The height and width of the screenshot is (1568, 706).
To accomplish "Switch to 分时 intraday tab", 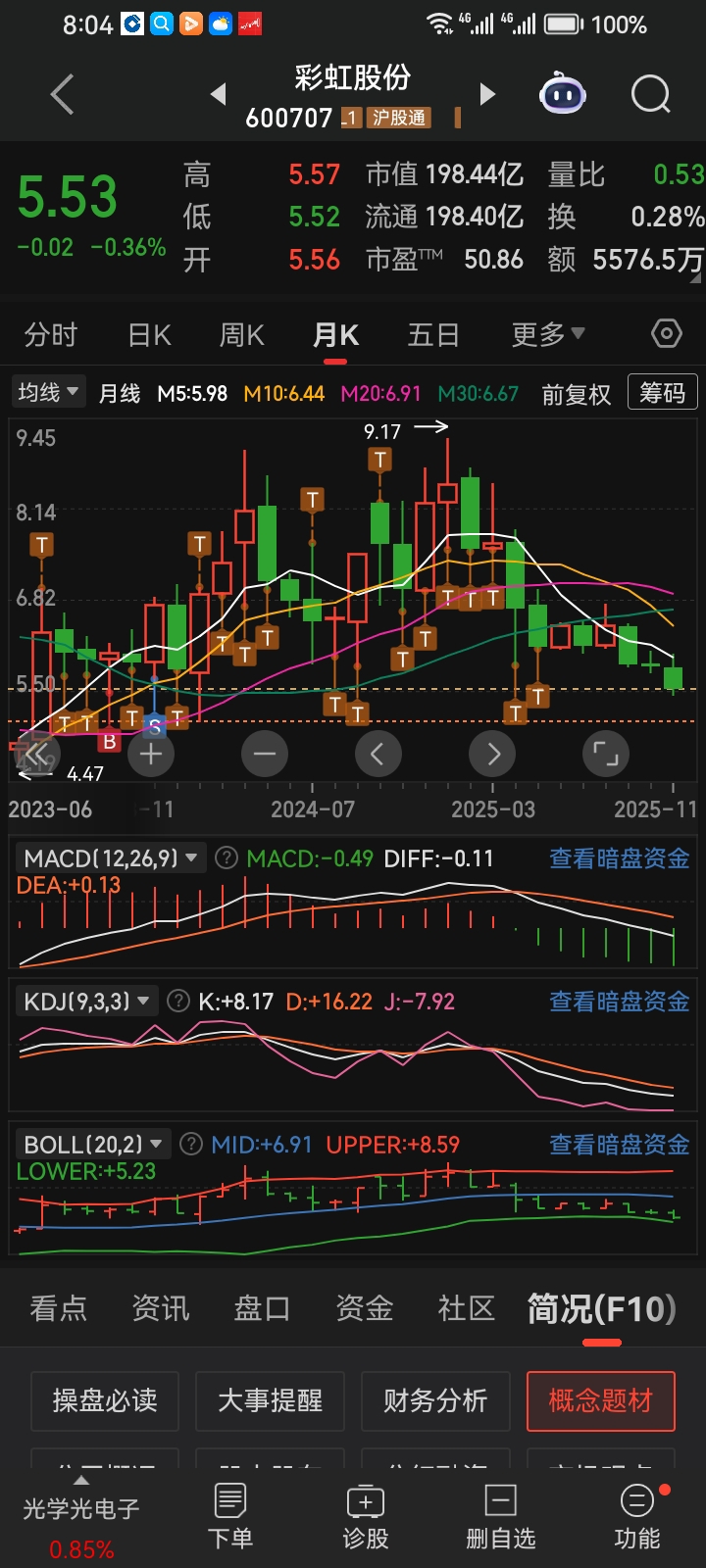I will (51, 335).
